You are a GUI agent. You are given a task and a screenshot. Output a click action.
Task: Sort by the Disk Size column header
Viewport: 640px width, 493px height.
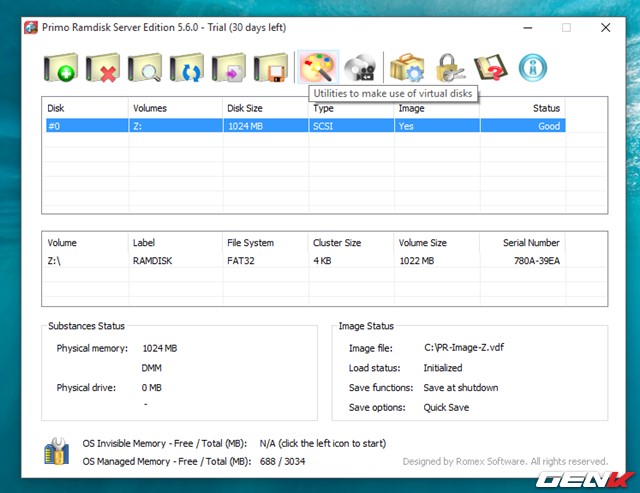[245, 108]
